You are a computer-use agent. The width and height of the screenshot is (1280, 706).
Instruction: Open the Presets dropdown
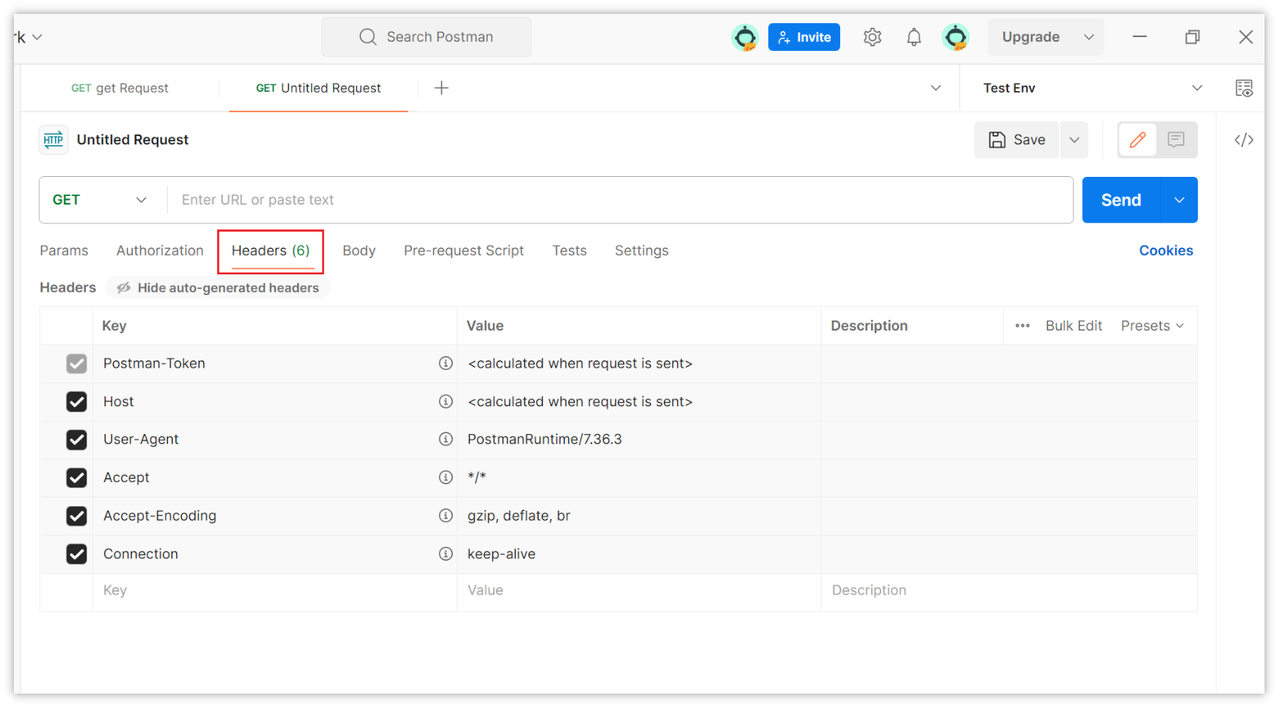pos(1152,326)
